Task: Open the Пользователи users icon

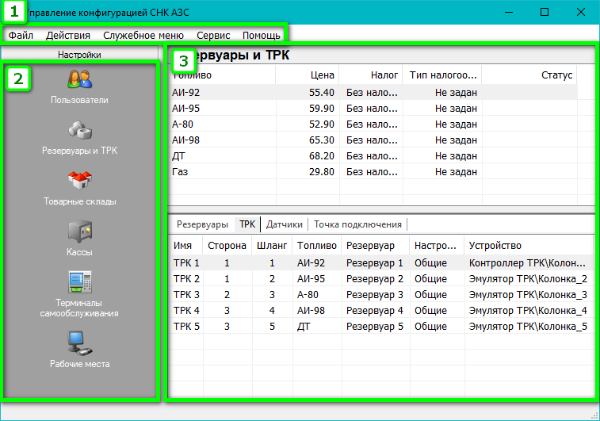Action: [79, 80]
